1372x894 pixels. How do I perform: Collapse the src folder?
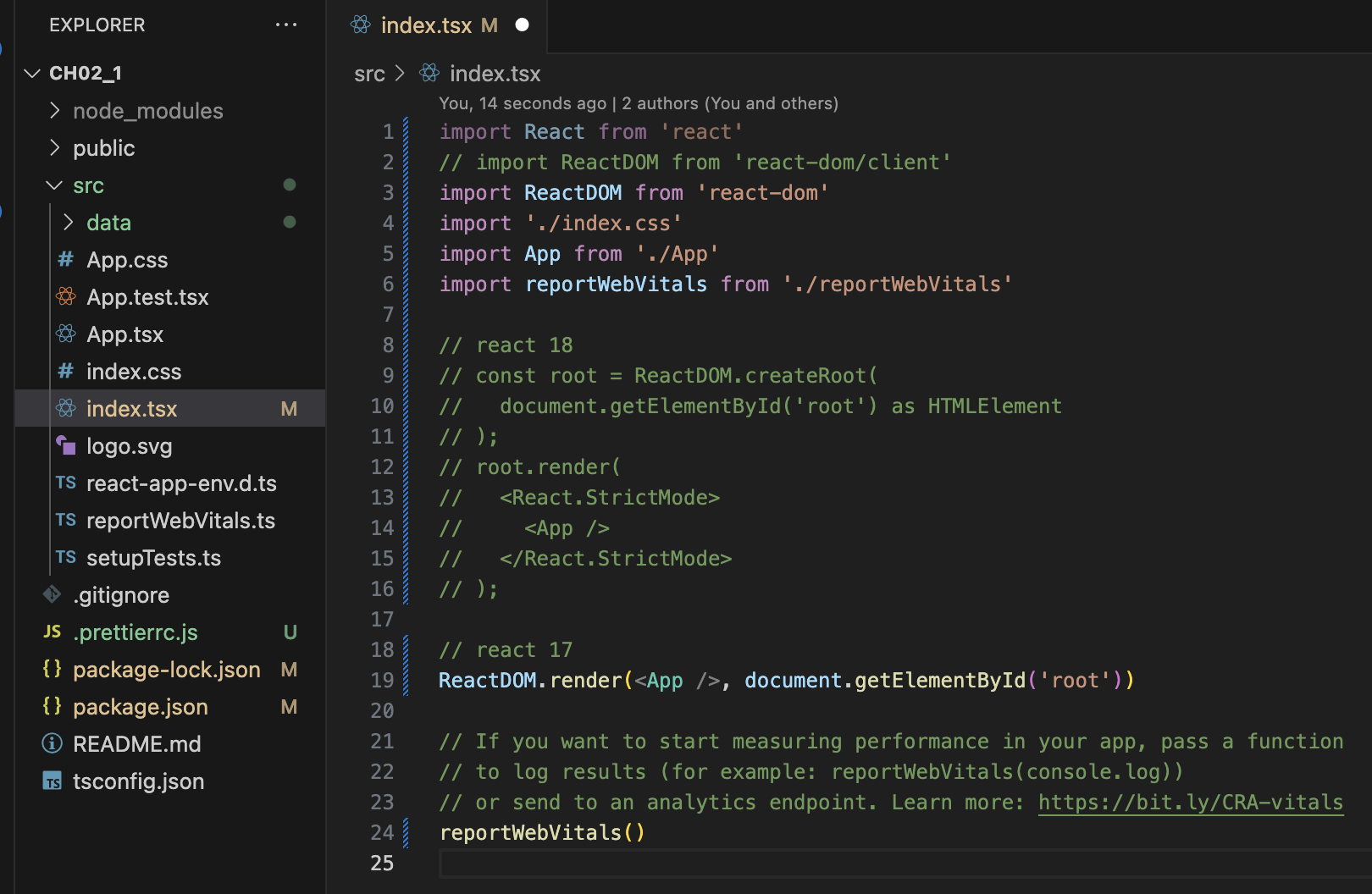[55, 185]
